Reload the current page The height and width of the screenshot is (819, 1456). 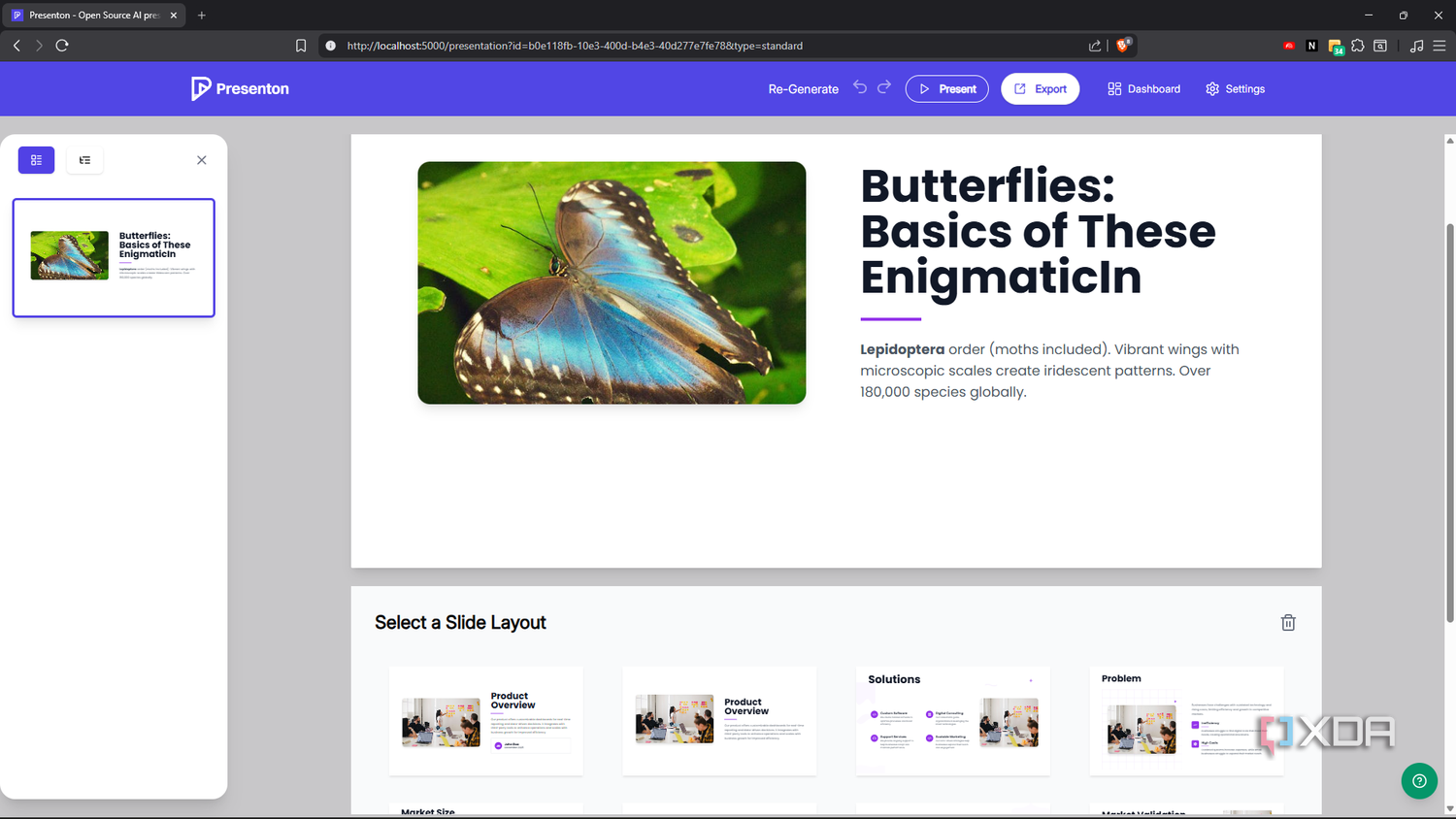pos(62,46)
